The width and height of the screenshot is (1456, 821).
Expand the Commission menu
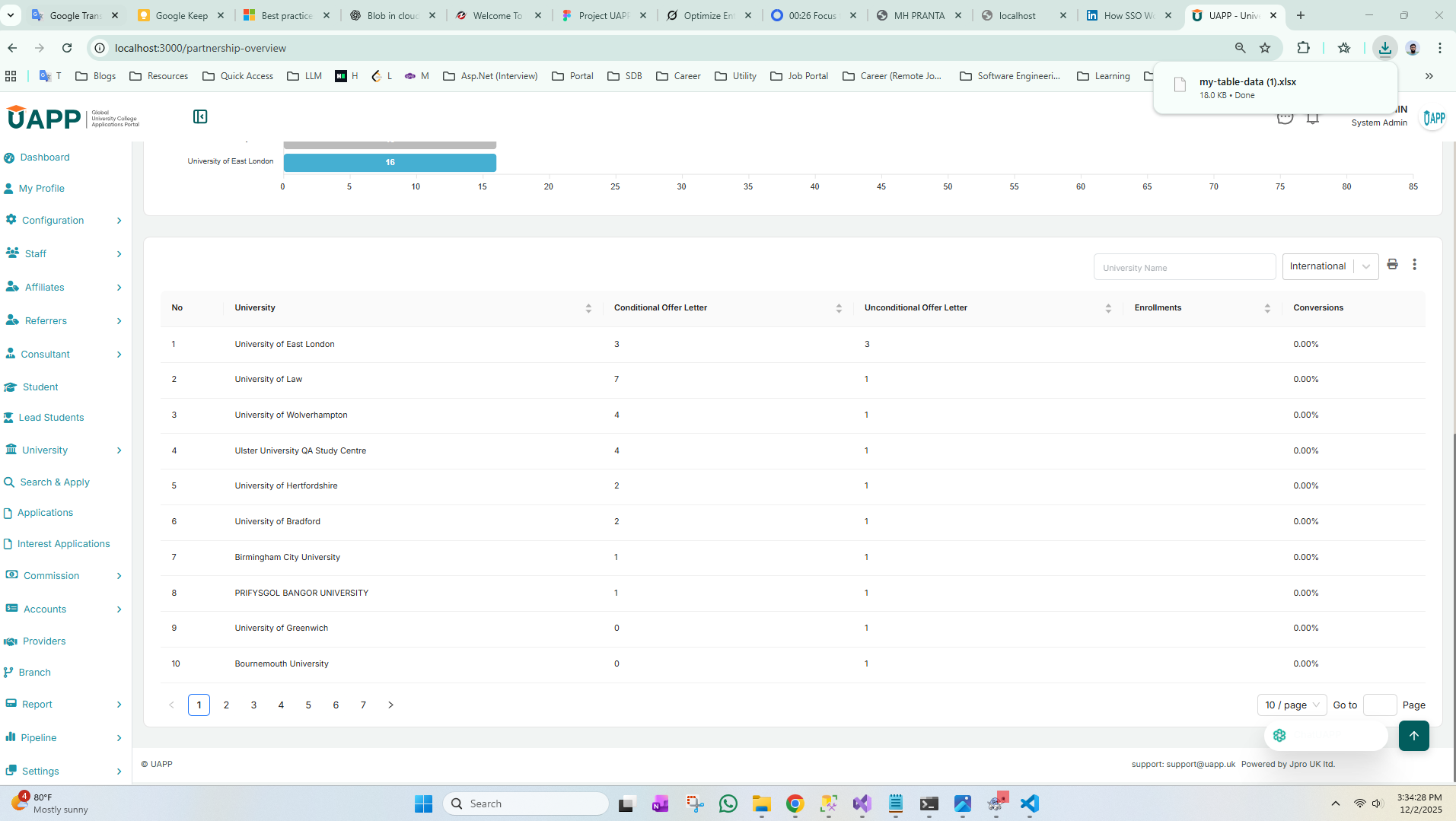pyautogui.click(x=65, y=576)
